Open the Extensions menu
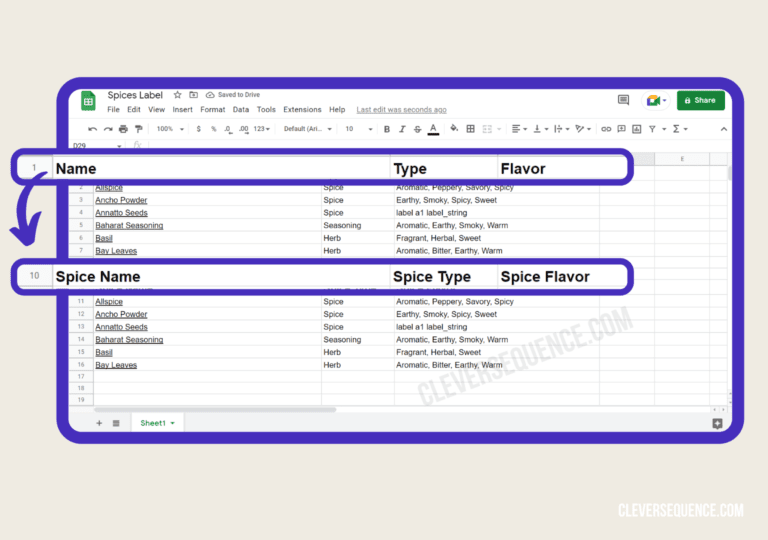This screenshot has height=540, width=768. click(x=302, y=109)
